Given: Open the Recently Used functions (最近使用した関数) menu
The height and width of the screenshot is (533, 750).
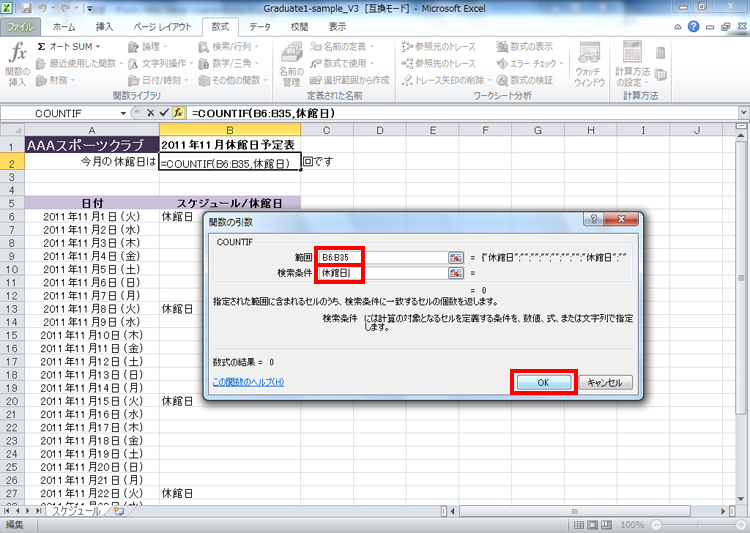Looking at the screenshot, I should click(79, 63).
